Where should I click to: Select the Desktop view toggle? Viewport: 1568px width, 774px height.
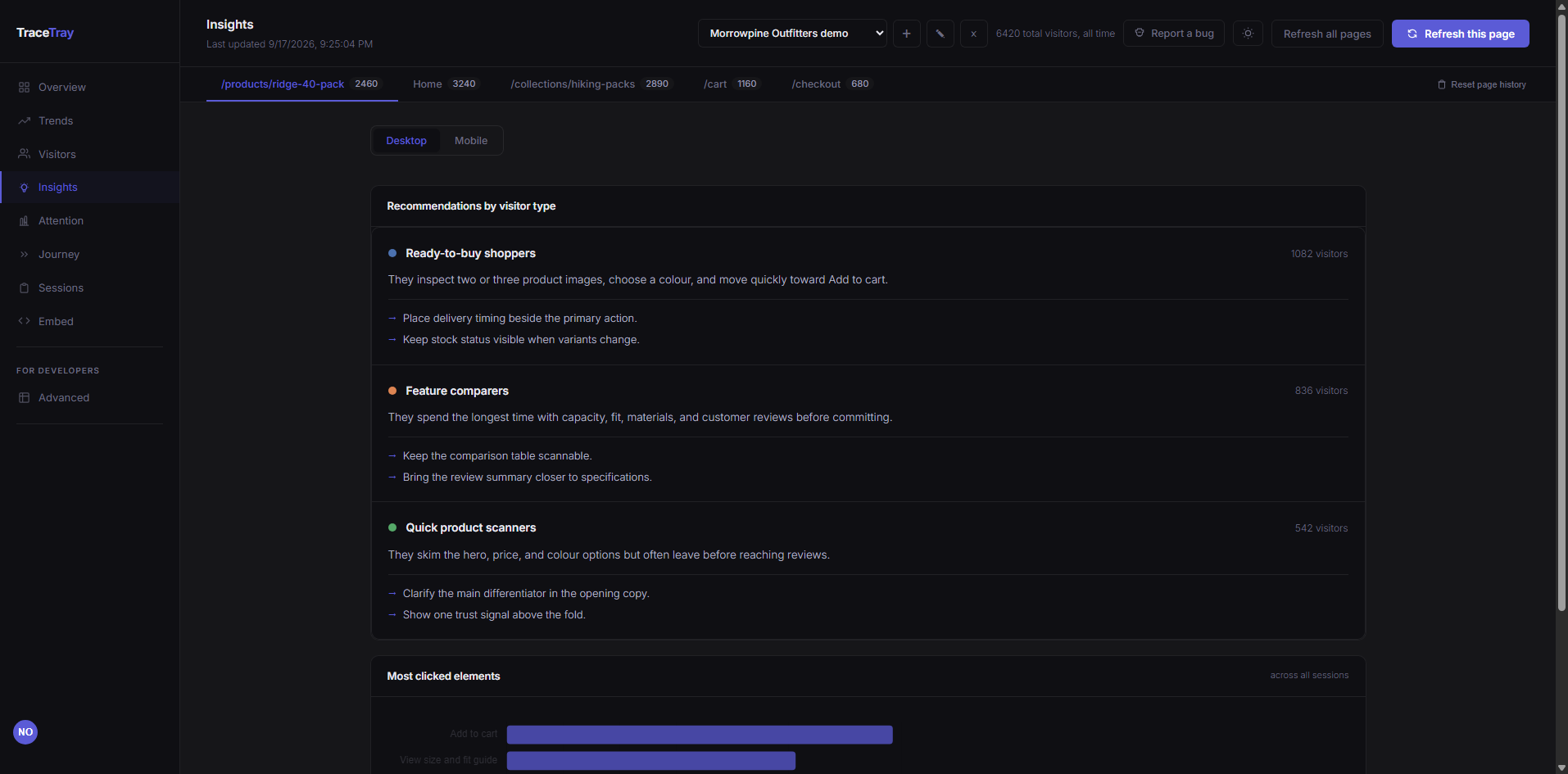pos(406,141)
